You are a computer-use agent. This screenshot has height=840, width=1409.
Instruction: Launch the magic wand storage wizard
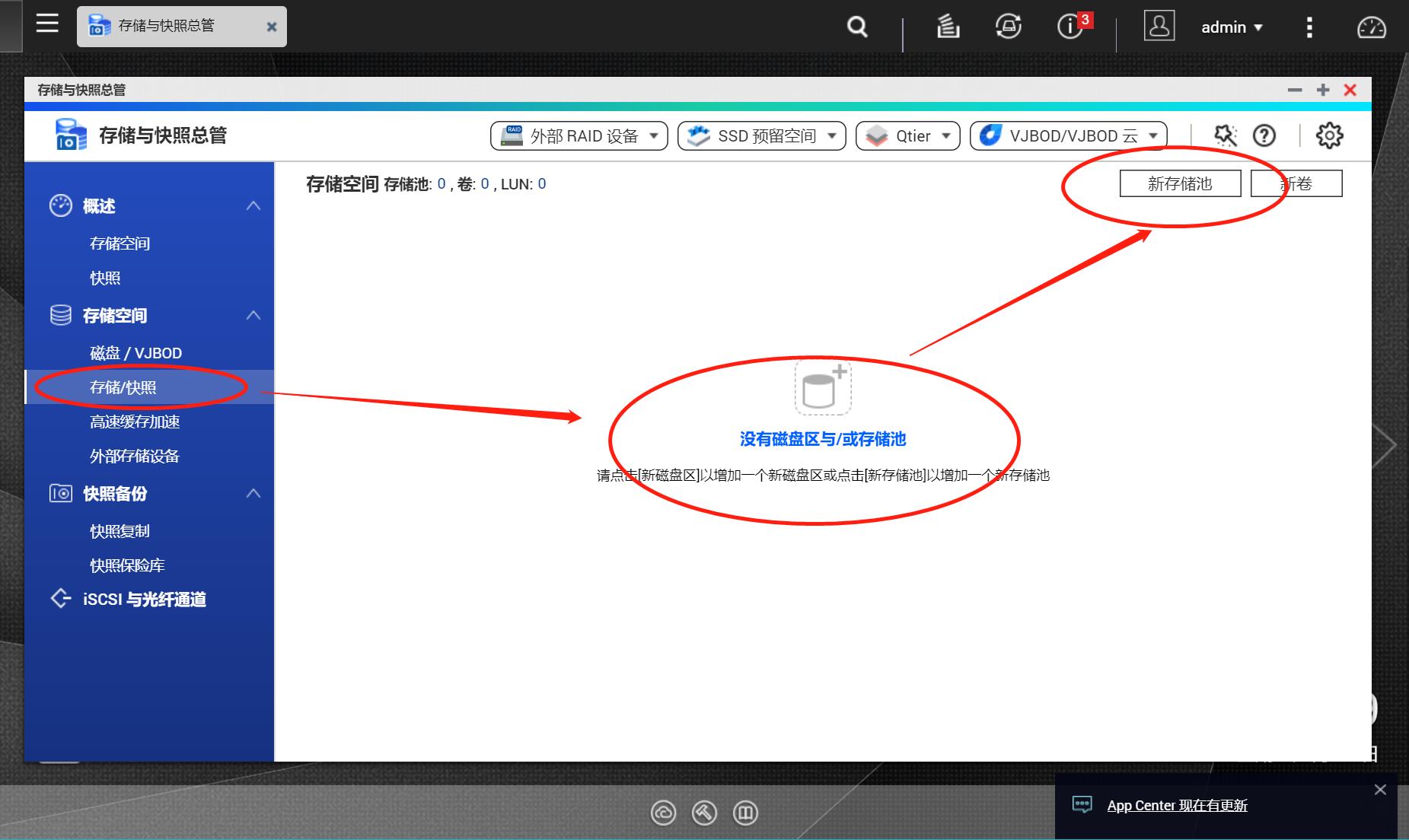pos(1224,135)
